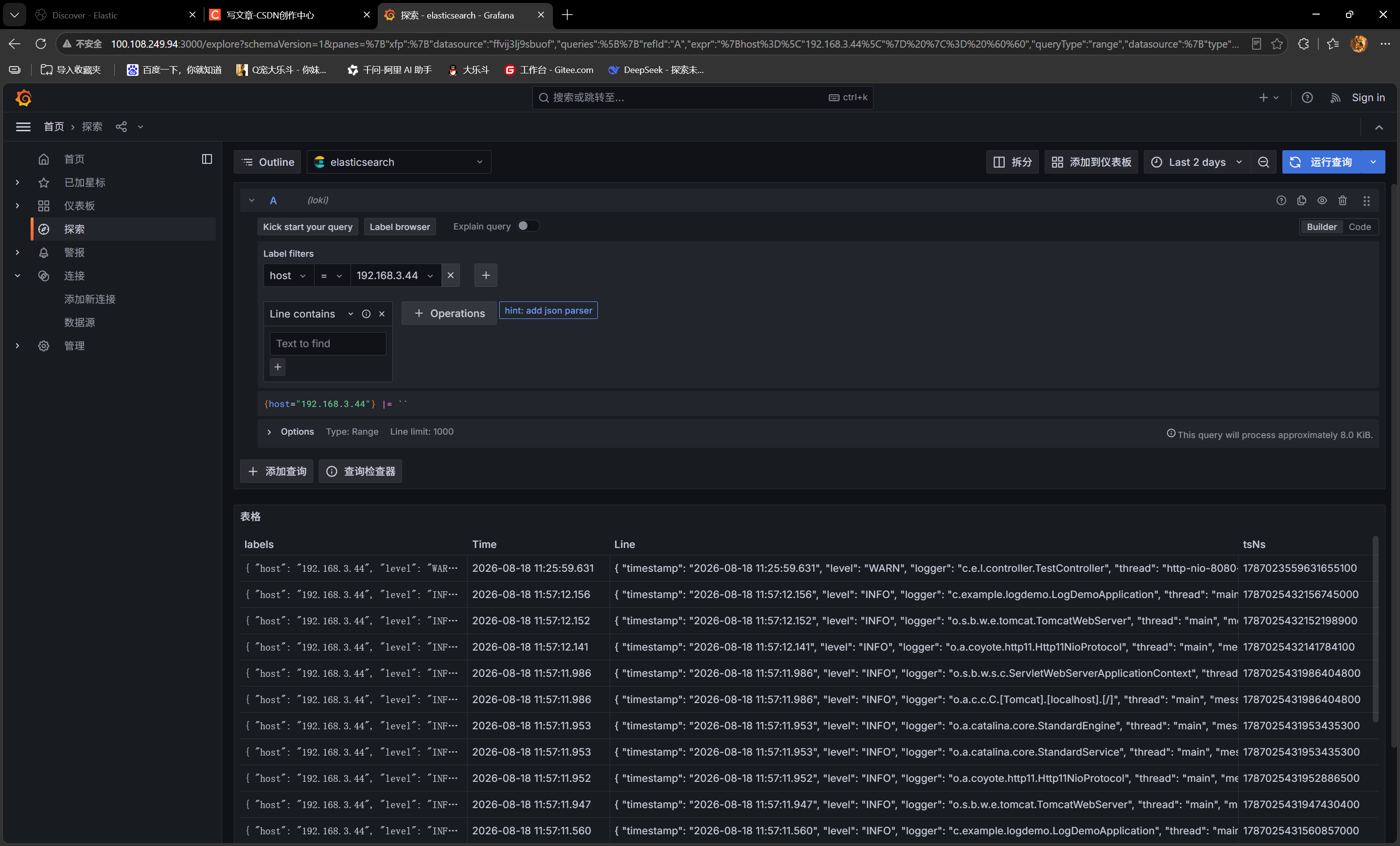Viewport: 1400px width, 846px height.
Task: Go back in browser history
Action: (15, 44)
